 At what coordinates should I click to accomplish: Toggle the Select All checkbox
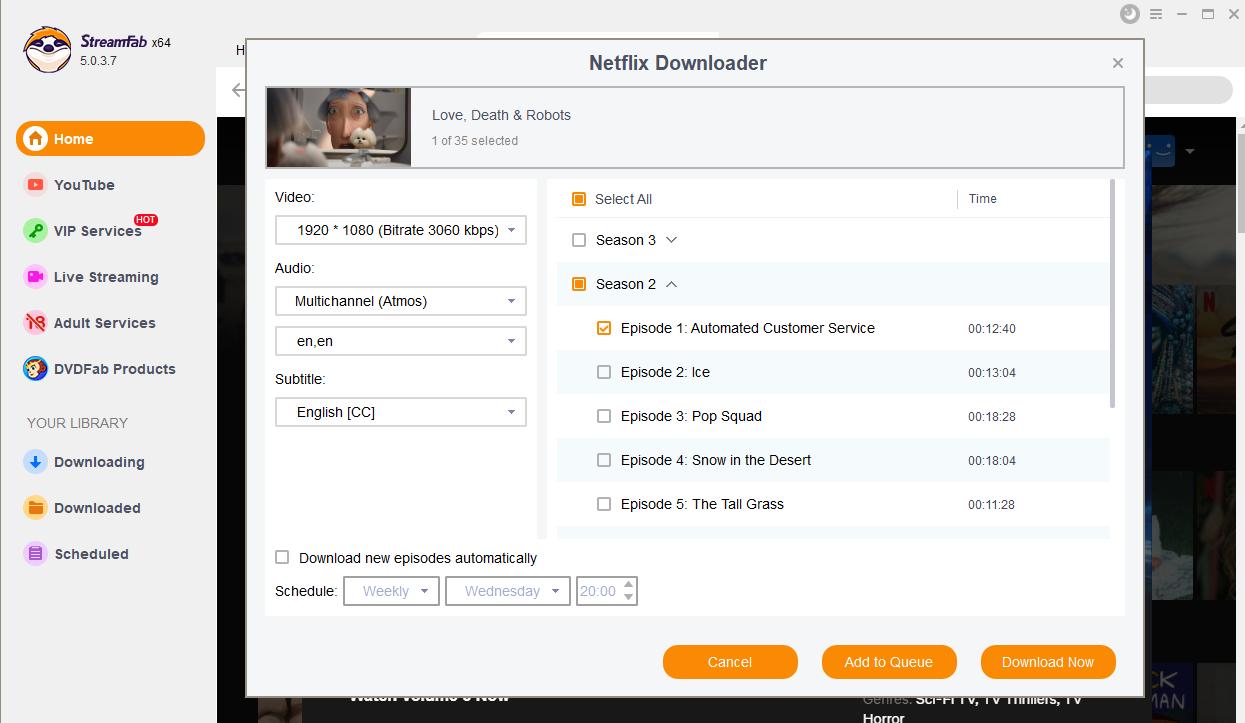(579, 199)
